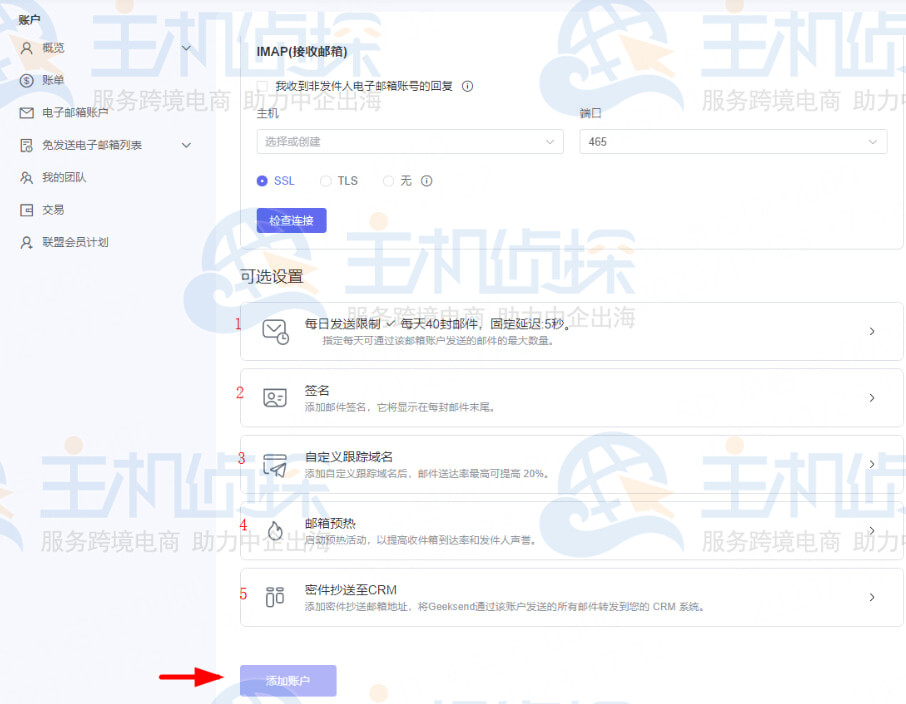Select the SSL radio button
Image resolution: width=906 pixels, height=704 pixels.
click(x=260, y=181)
